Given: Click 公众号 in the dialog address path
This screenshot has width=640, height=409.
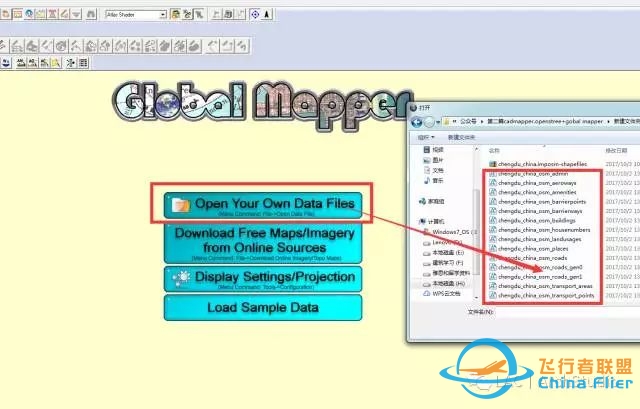Looking at the screenshot, I should coord(468,122).
